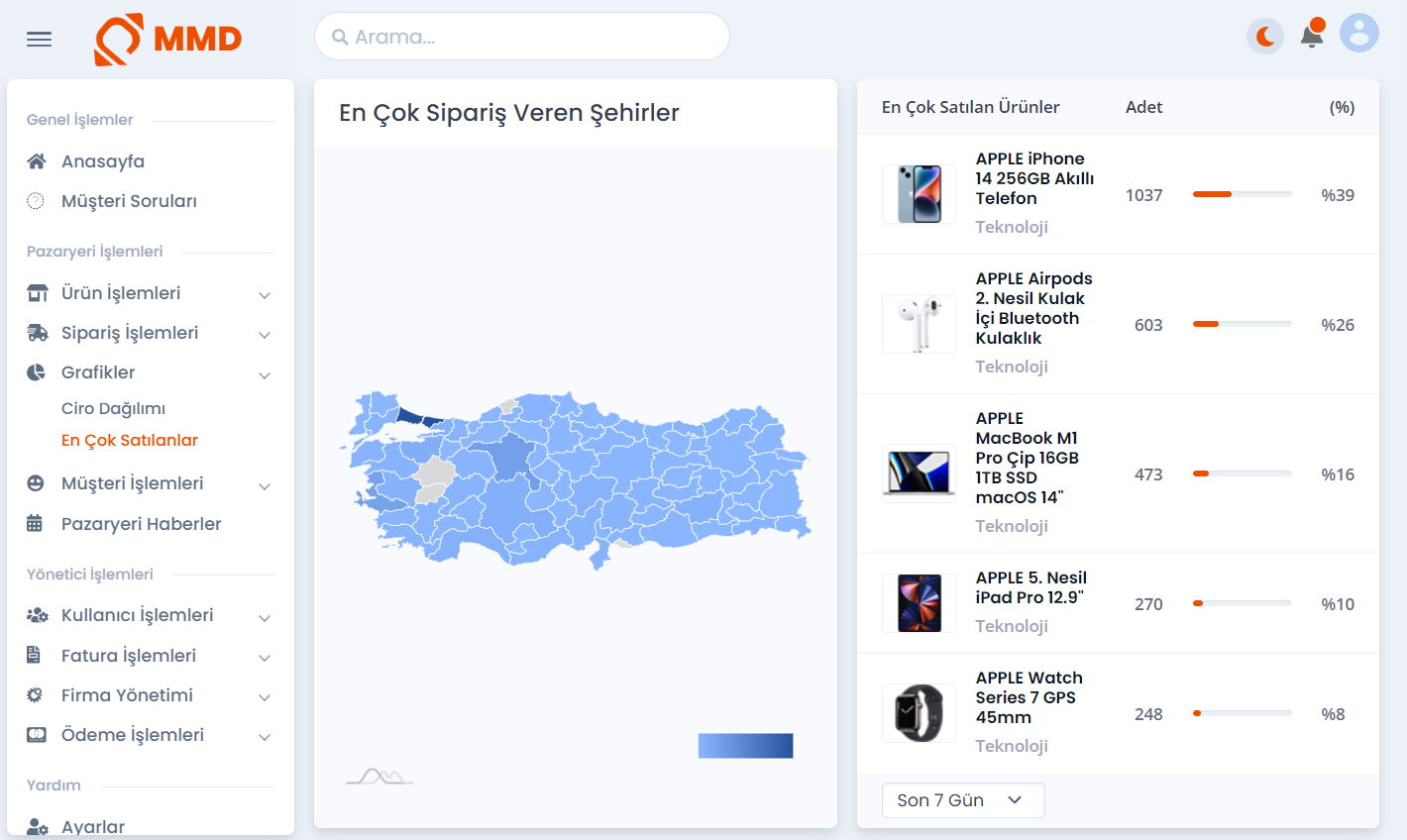Expand the Sipariş İşlemleri menu
The width and height of the screenshot is (1407, 840).
(x=151, y=333)
